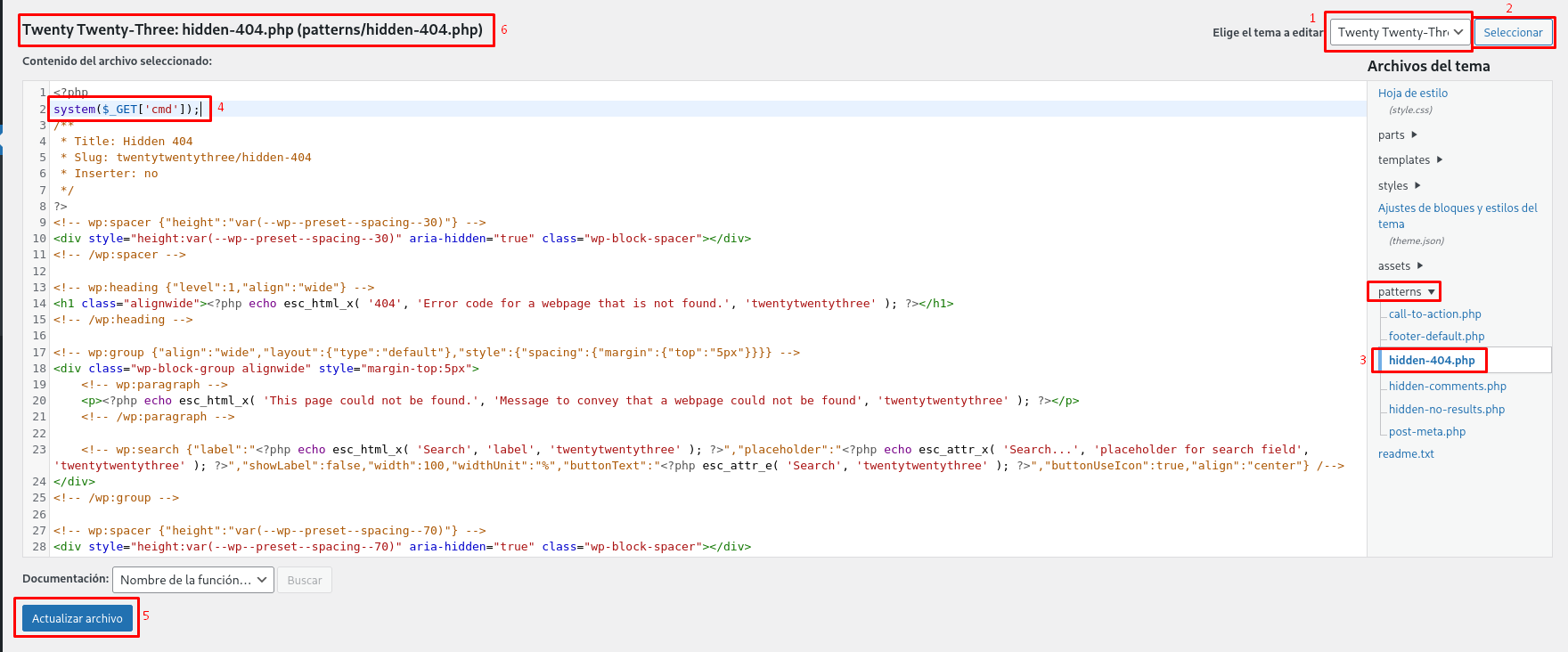Expand the templates folder
Screen dimensions: 1568x652
pyautogui.click(x=1410, y=160)
